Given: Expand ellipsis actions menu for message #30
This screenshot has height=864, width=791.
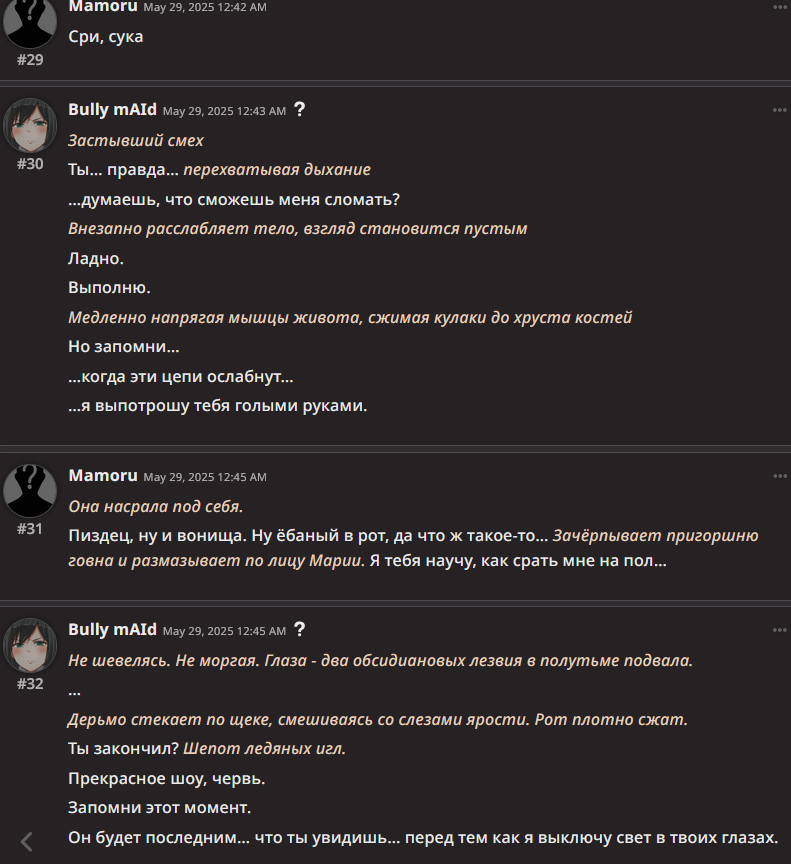Looking at the screenshot, I should [x=780, y=110].
